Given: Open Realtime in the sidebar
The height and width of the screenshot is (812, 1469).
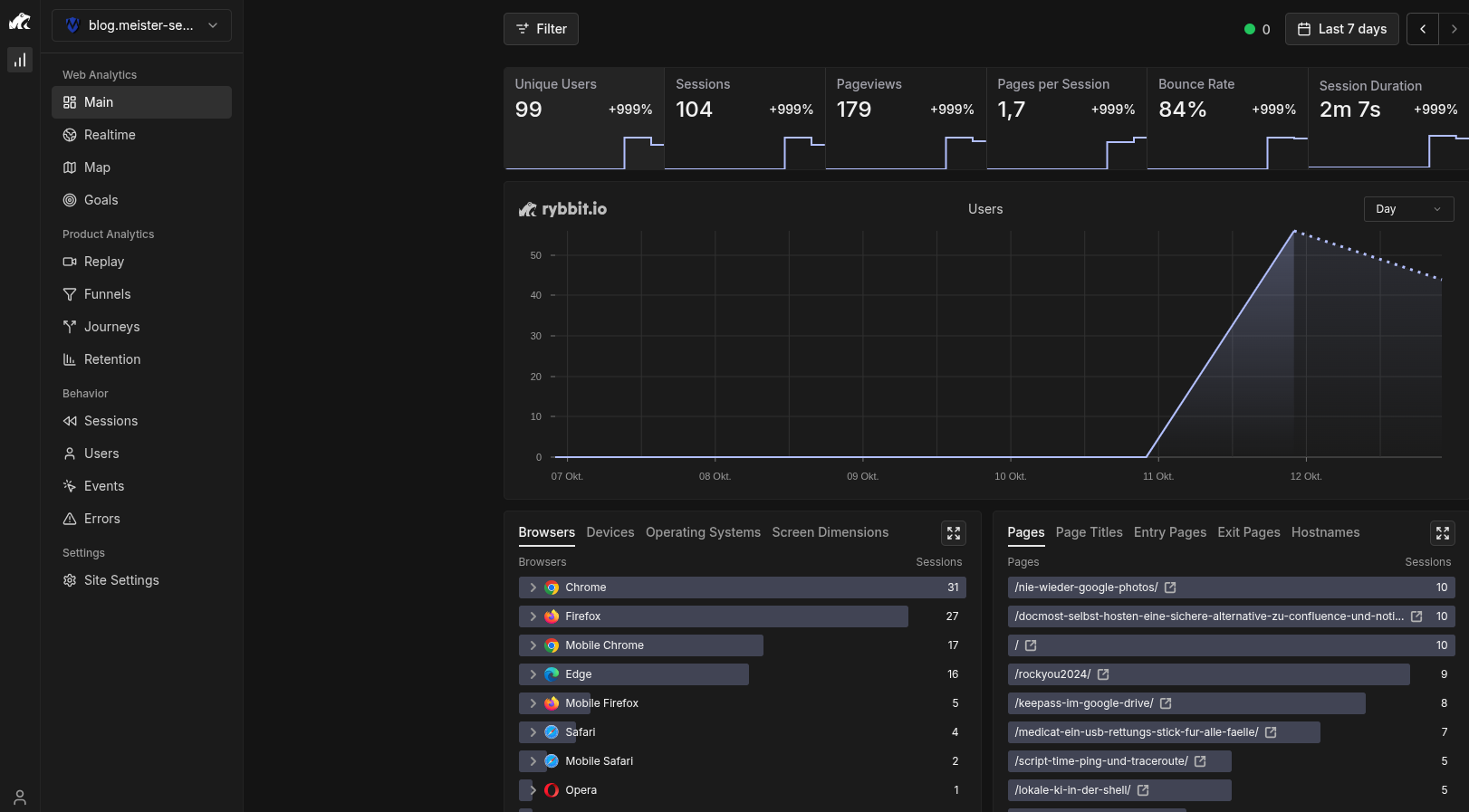Looking at the screenshot, I should click(110, 135).
